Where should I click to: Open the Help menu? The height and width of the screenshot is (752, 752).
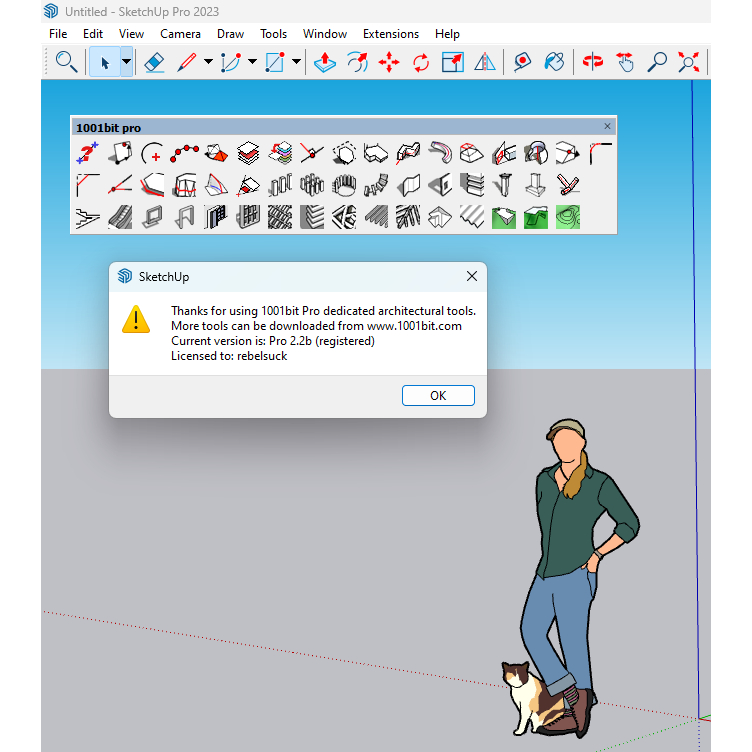(447, 34)
